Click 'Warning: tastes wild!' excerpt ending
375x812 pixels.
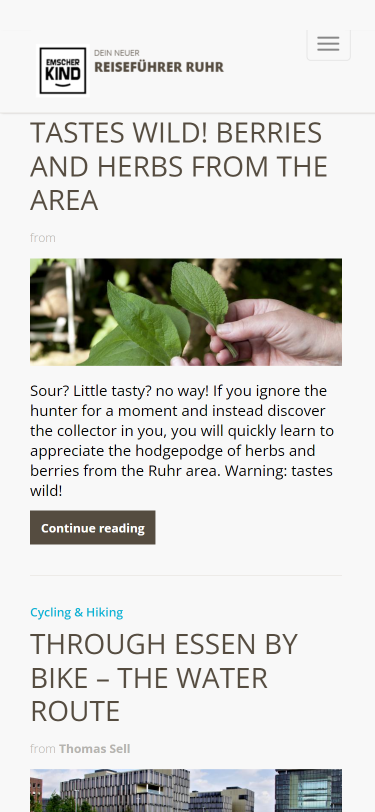tap(181, 481)
